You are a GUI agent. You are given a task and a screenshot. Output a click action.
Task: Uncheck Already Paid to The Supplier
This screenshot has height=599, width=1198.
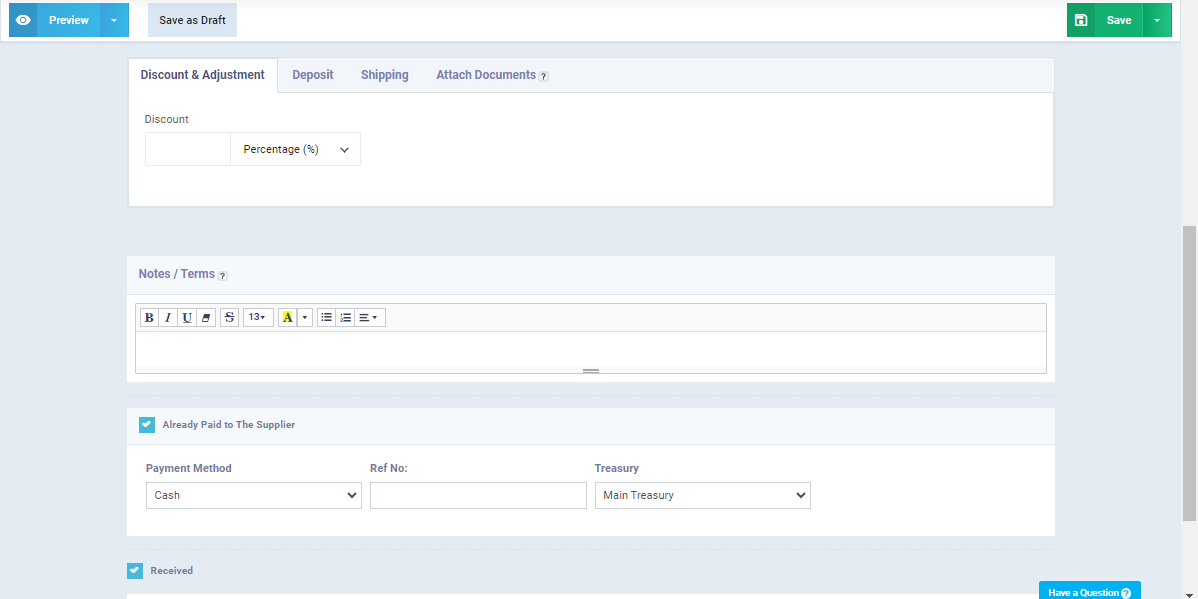(147, 425)
